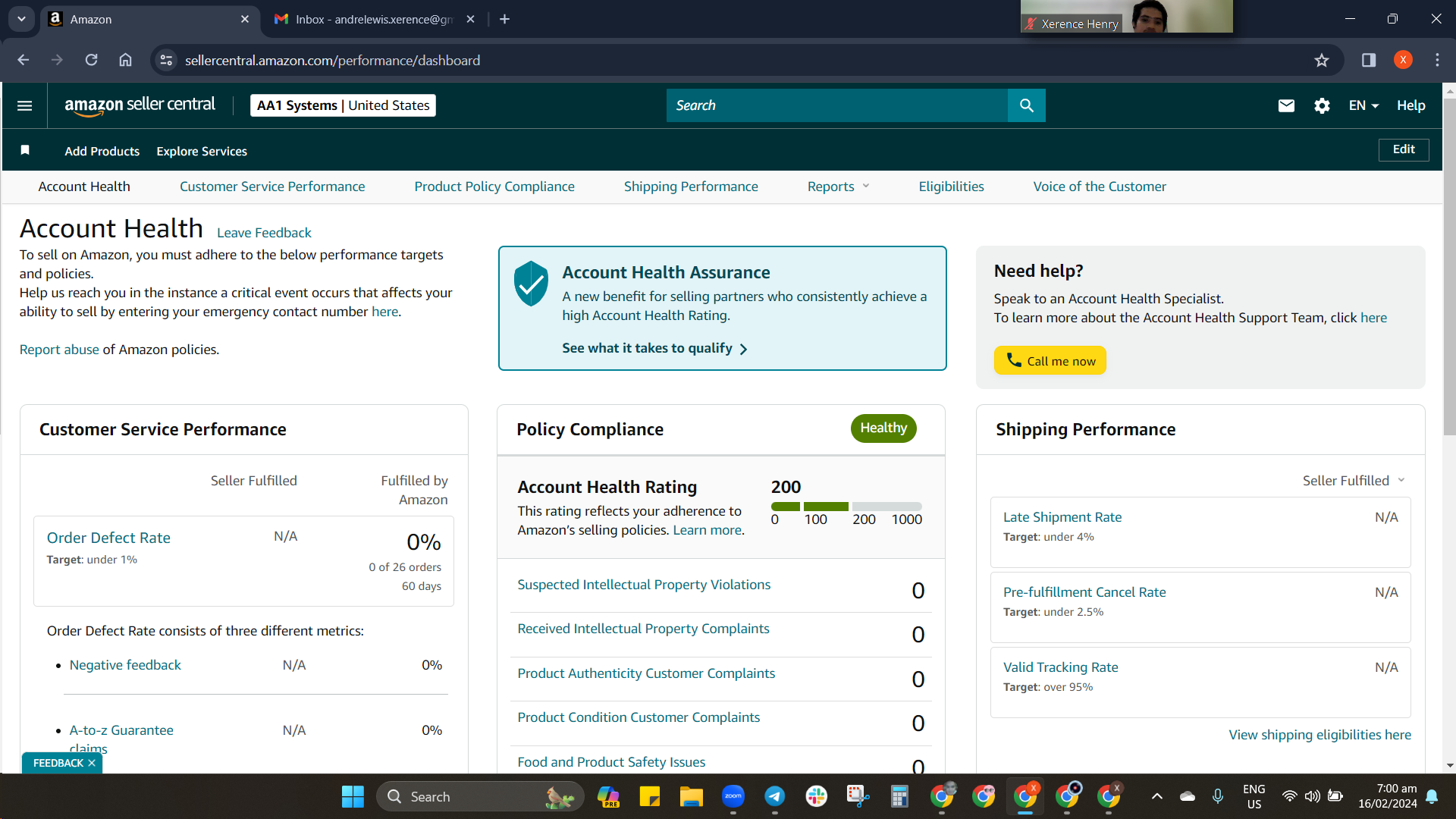Image resolution: width=1456 pixels, height=819 pixels.
Task: Open Suspected Intellectual Property Violations link
Action: click(644, 585)
